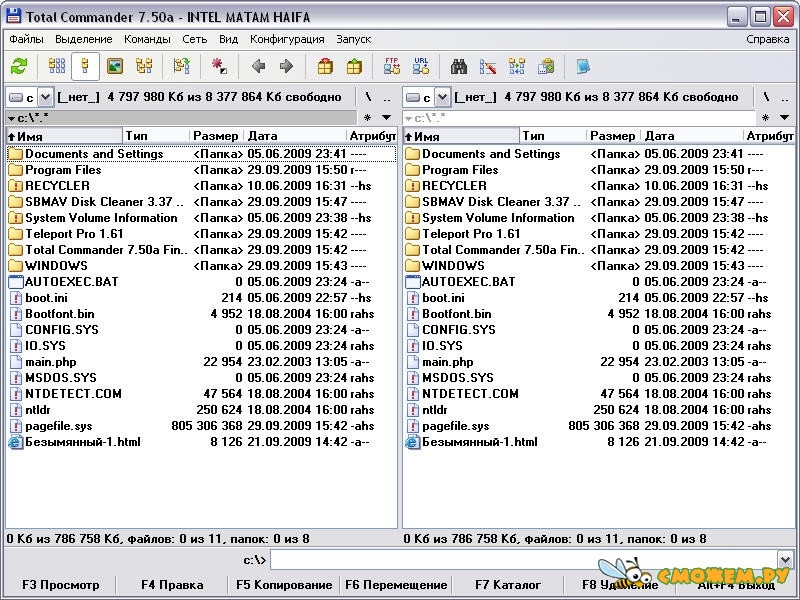800x600 pixels.
Task: Expand the left panel drive dropdown
Action: (45, 97)
